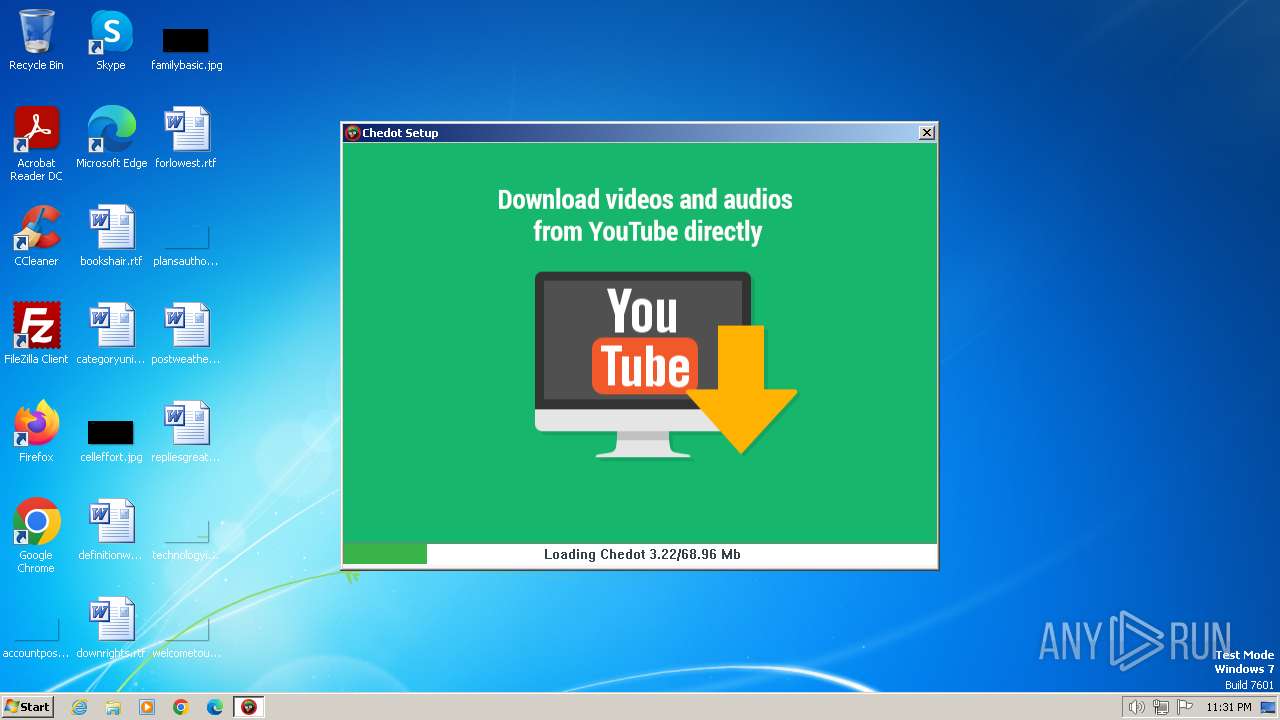Image resolution: width=1280 pixels, height=720 pixels.
Task: Open Acrobat Reader DC shortcut
Action: 36,144
